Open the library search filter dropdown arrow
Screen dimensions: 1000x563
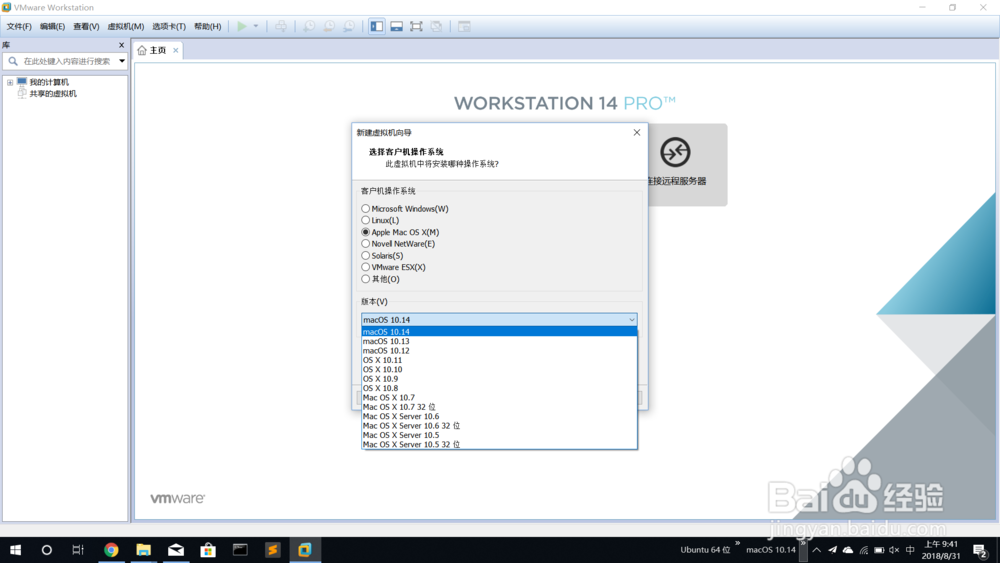click(122, 61)
